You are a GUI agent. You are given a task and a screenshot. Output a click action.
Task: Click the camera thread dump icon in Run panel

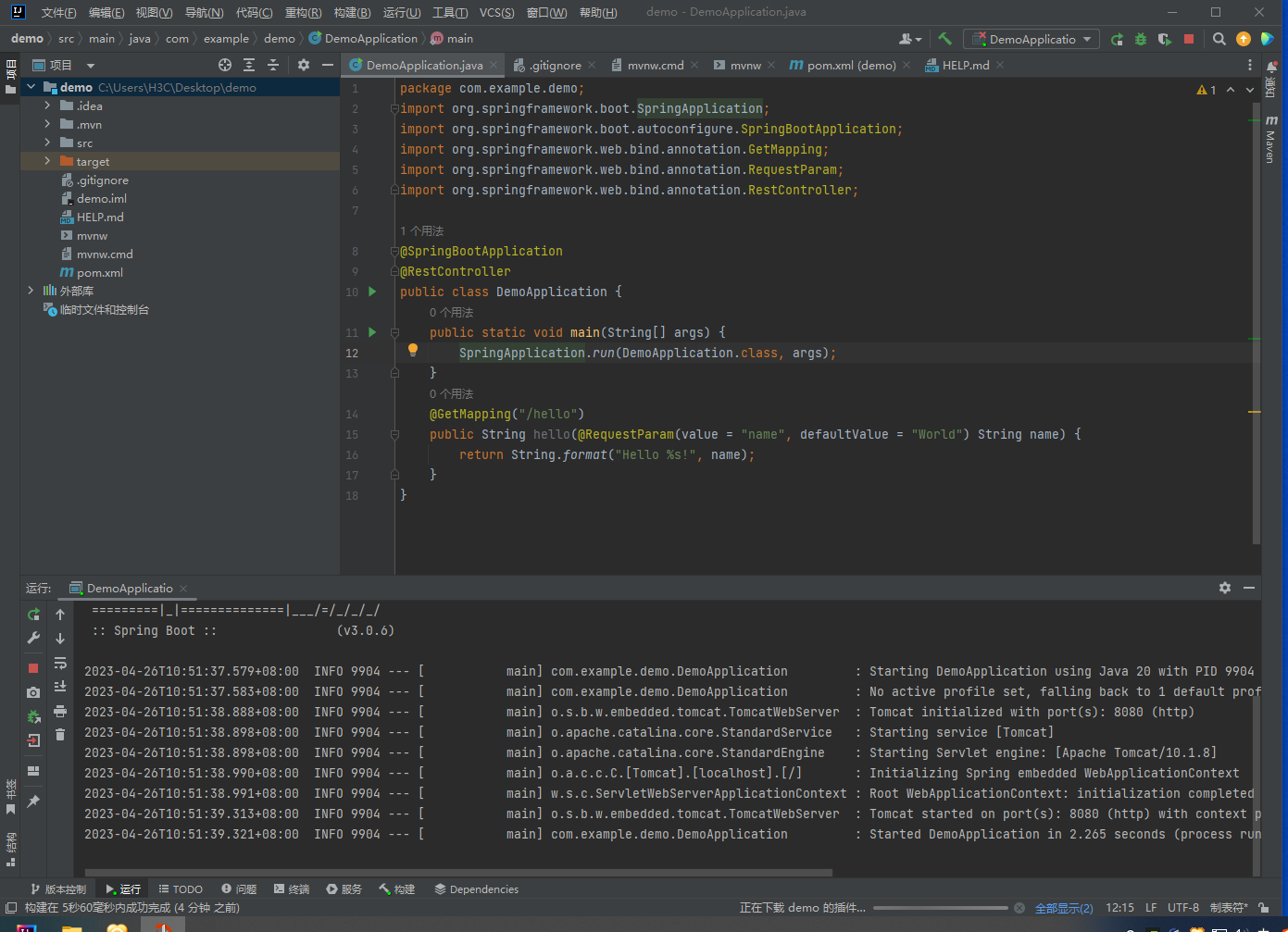point(33,692)
